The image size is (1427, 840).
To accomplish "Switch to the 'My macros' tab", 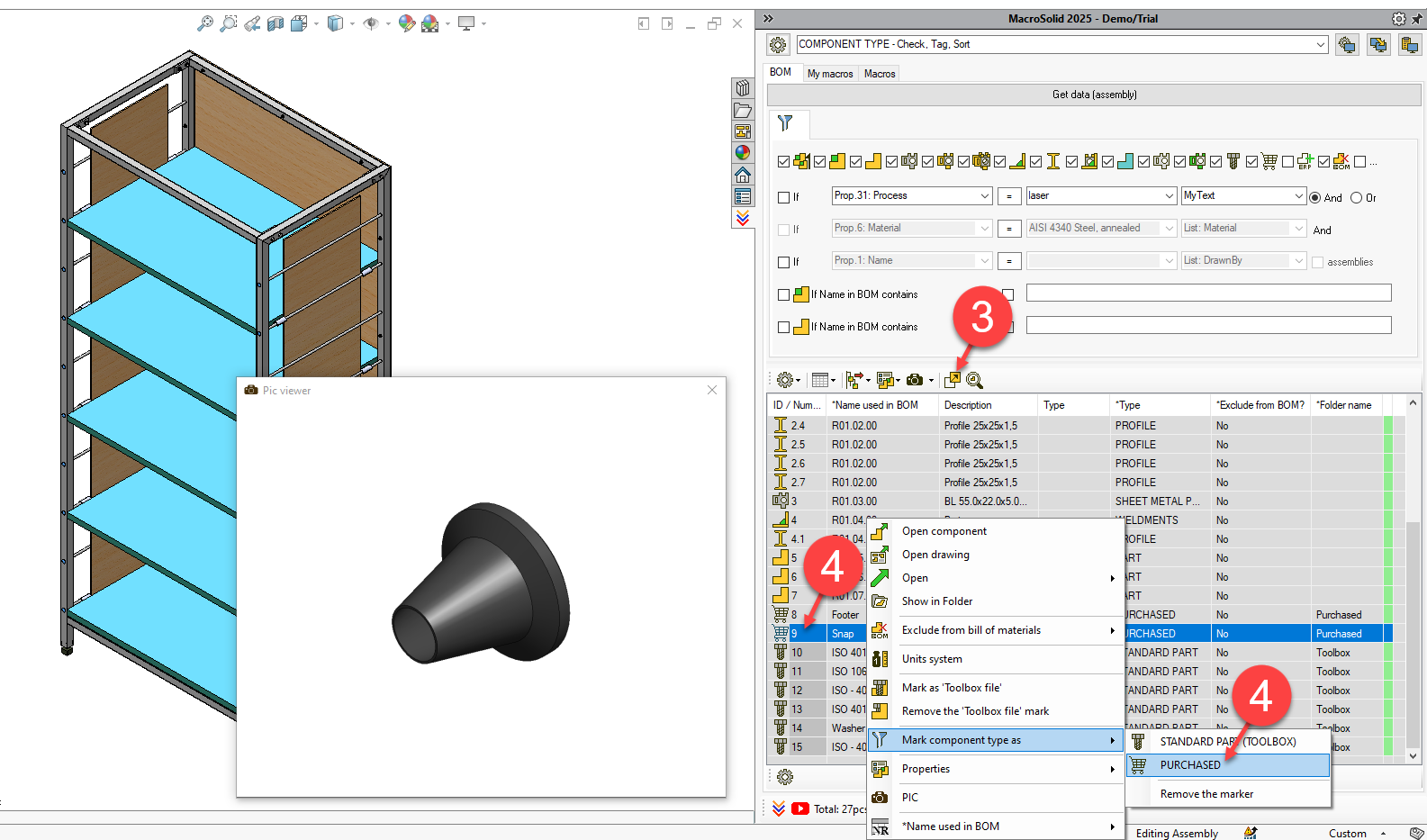I will coord(830,74).
